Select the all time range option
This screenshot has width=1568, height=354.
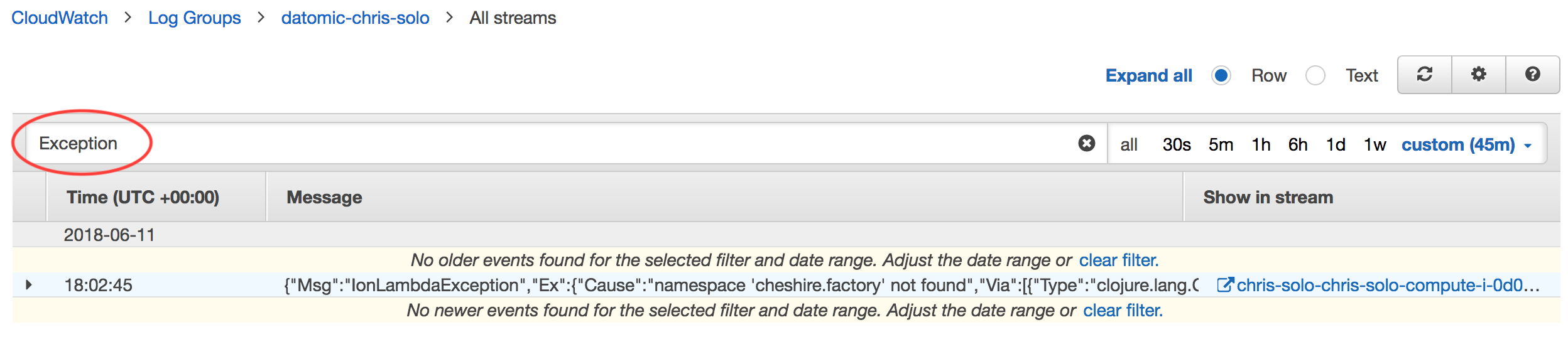coord(1129,144)
